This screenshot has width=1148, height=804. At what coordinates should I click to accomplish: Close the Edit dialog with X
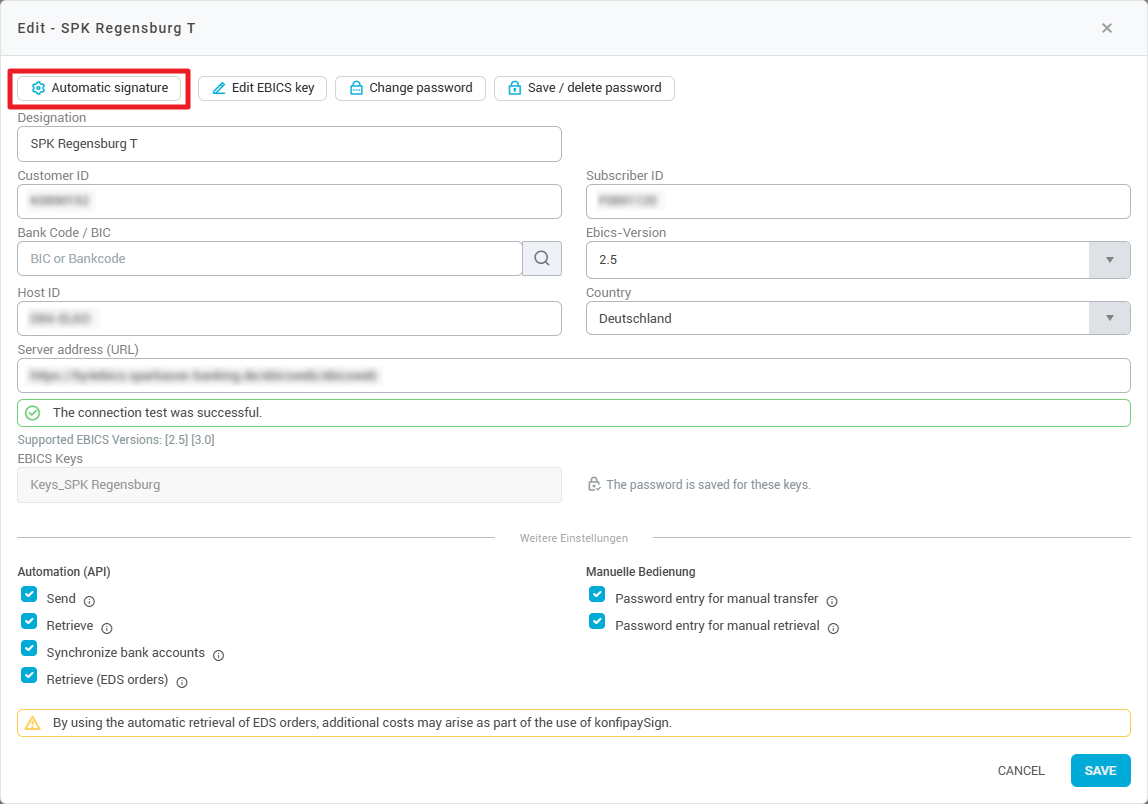tap(1107, 28)
